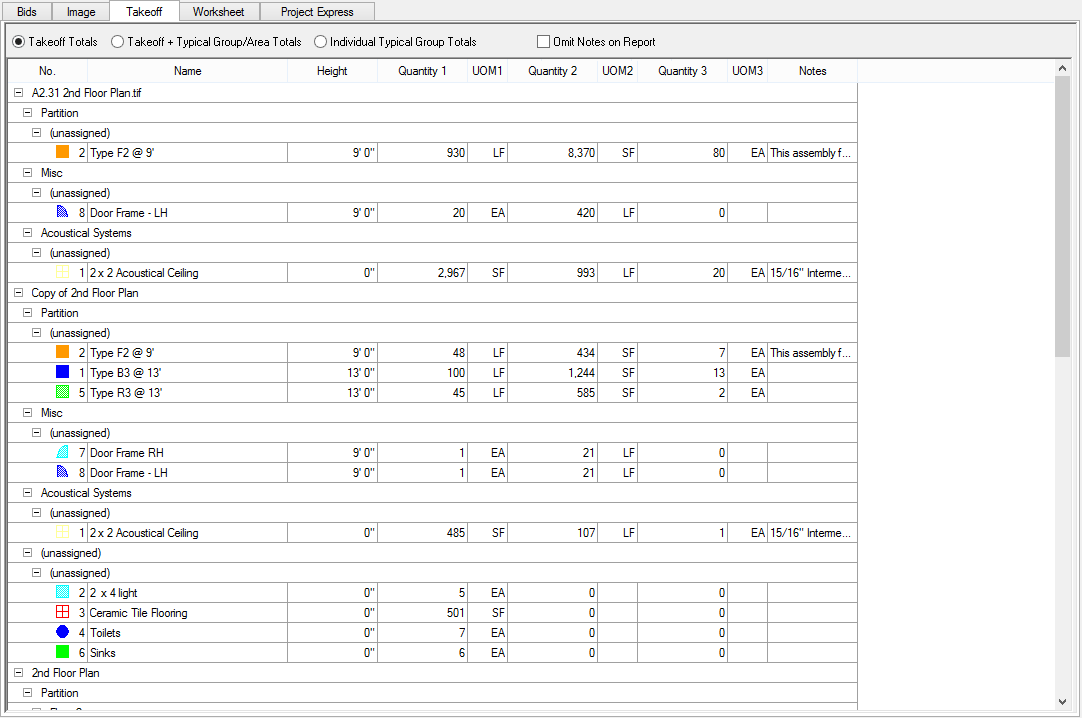Click the Door Frame - LH icon in 1 EA row
Image resolution: width=1082 pixels, height=718 pixels.
(63, 472)
